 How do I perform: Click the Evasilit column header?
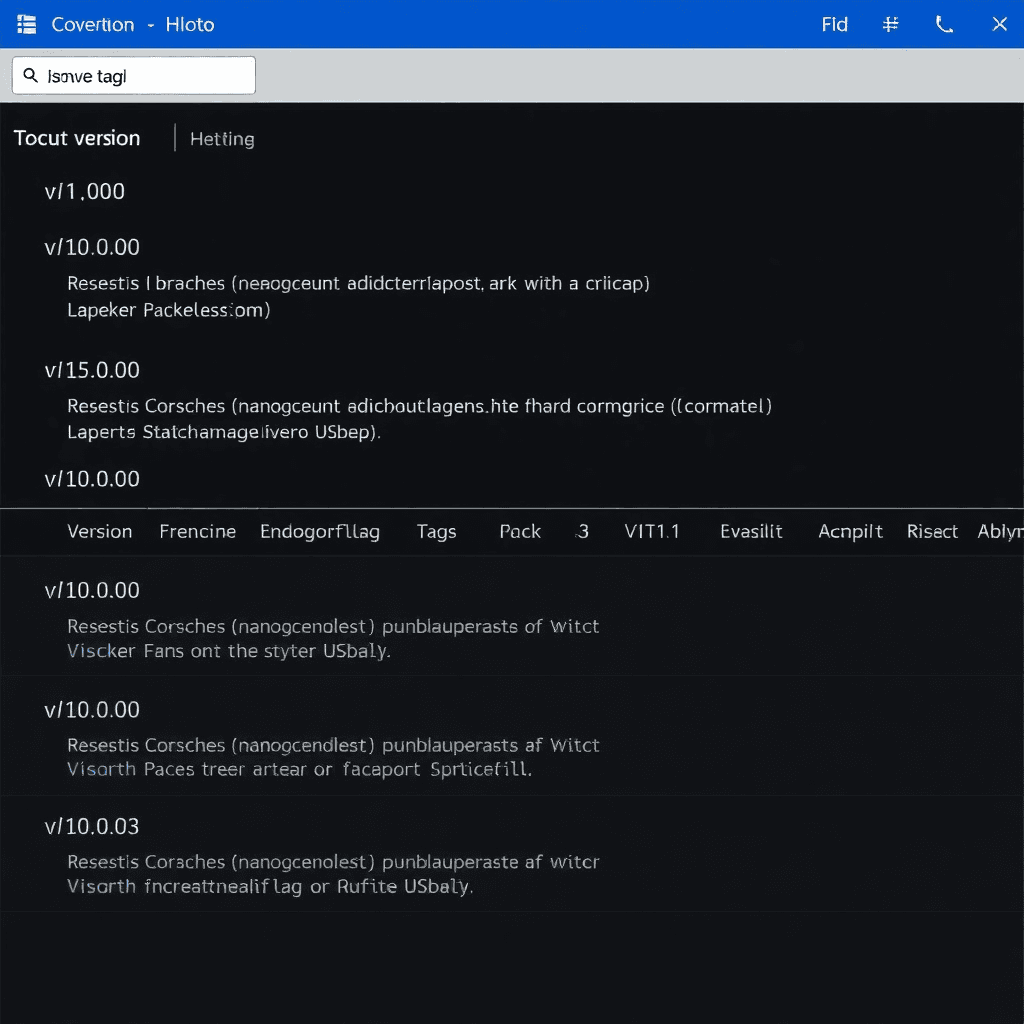pyautogui.click(x=751, y=532)
